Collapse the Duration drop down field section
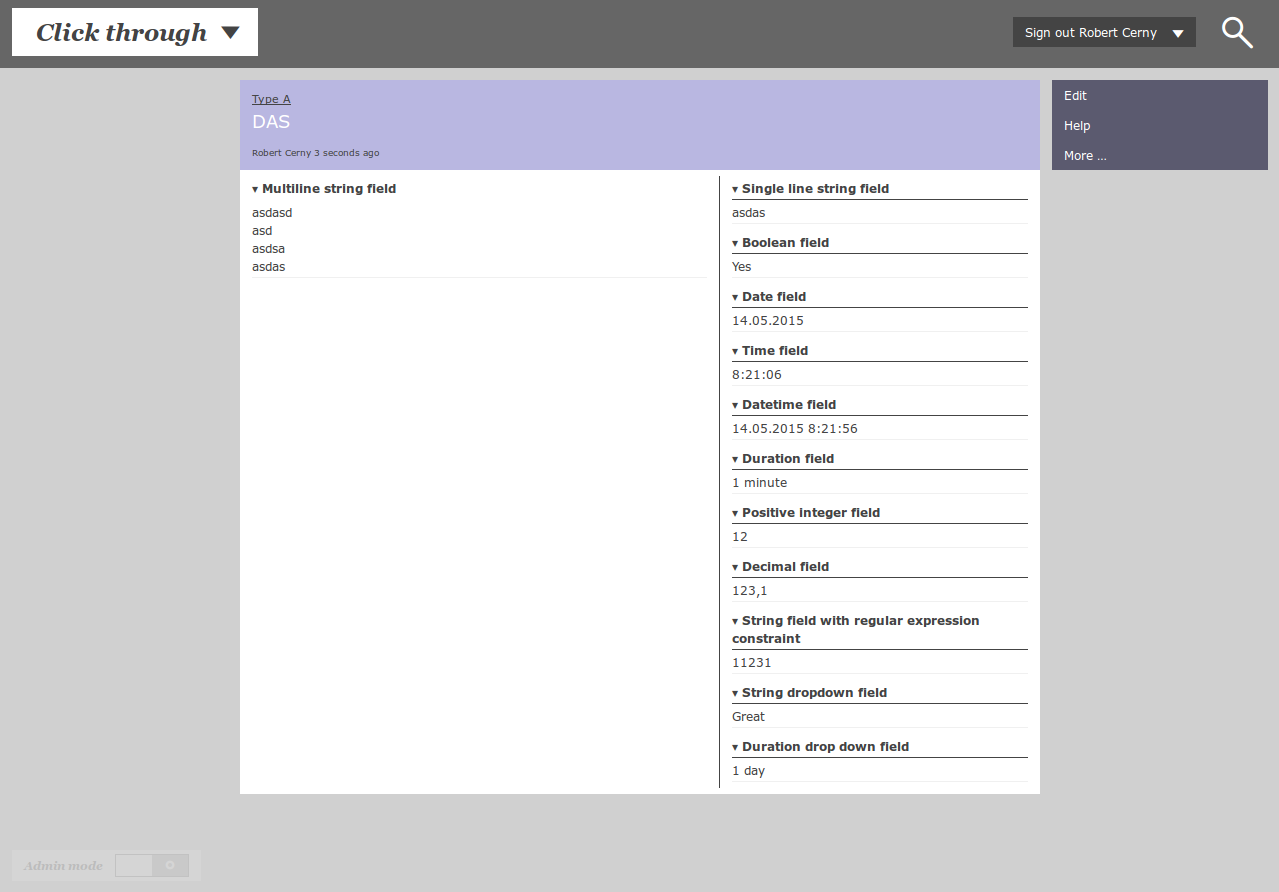 736,747
